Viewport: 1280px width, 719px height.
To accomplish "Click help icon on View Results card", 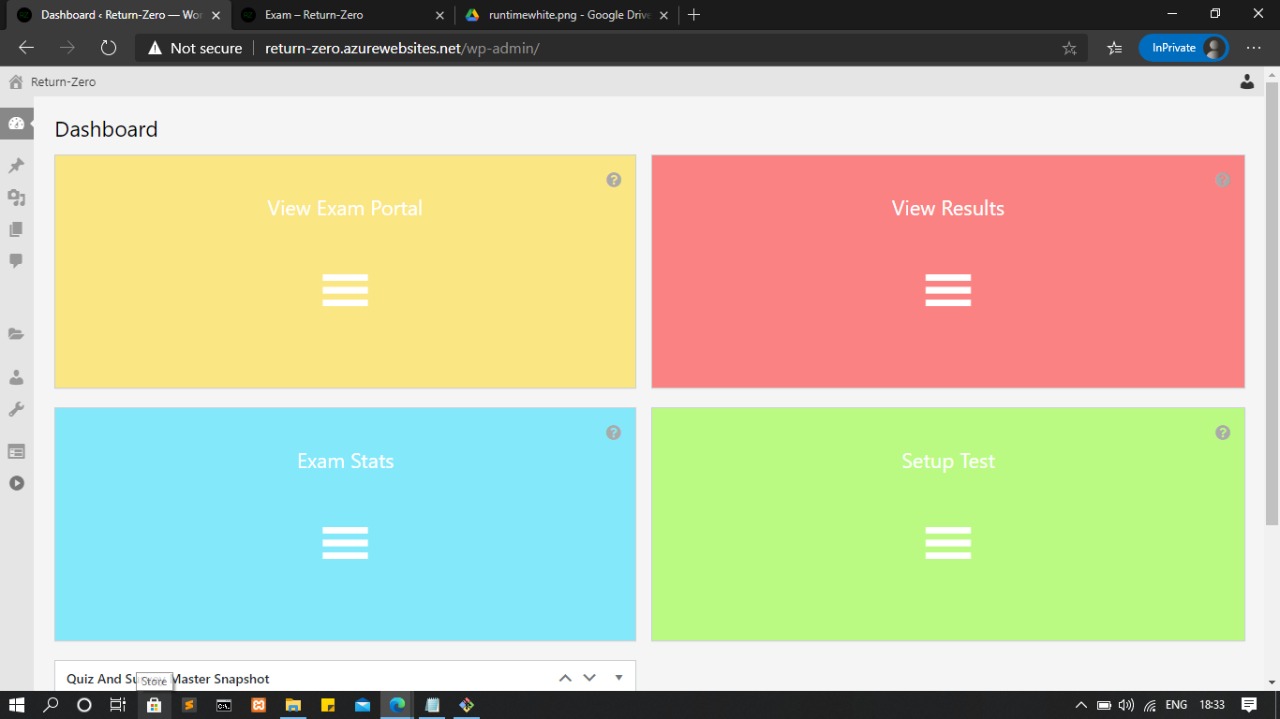I will point(1222,180).
